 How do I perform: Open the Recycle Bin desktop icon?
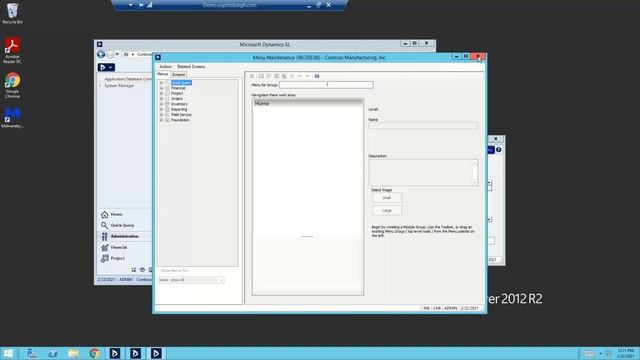(12, 13)
